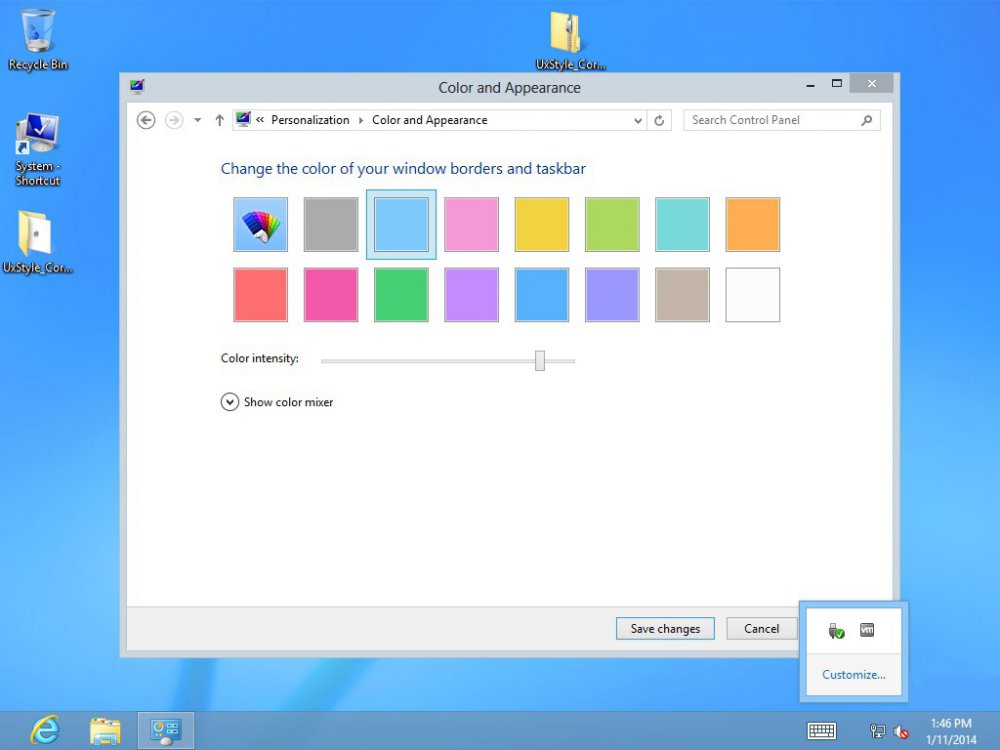
Task: Refresh the Color and Appearance page
Action: click(659, 120)
